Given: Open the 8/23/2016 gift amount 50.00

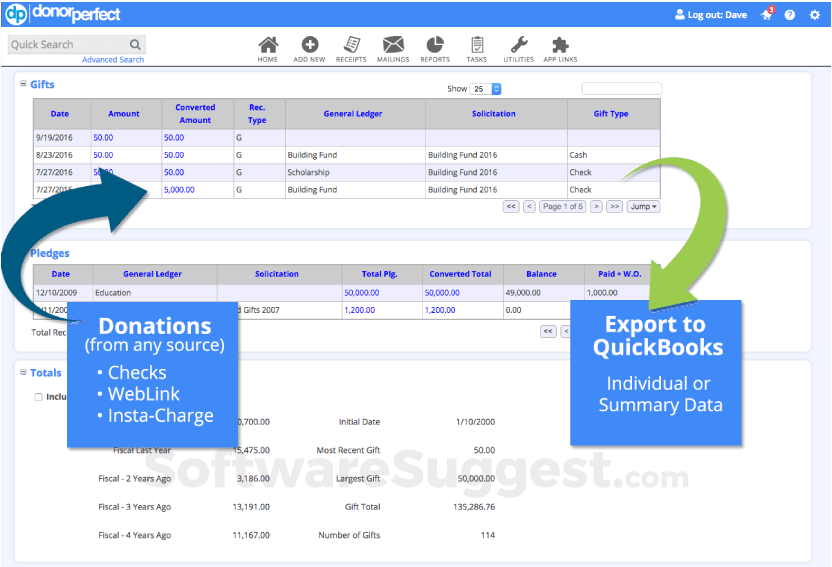Looking at the screenshot, I should pos(103,155).
